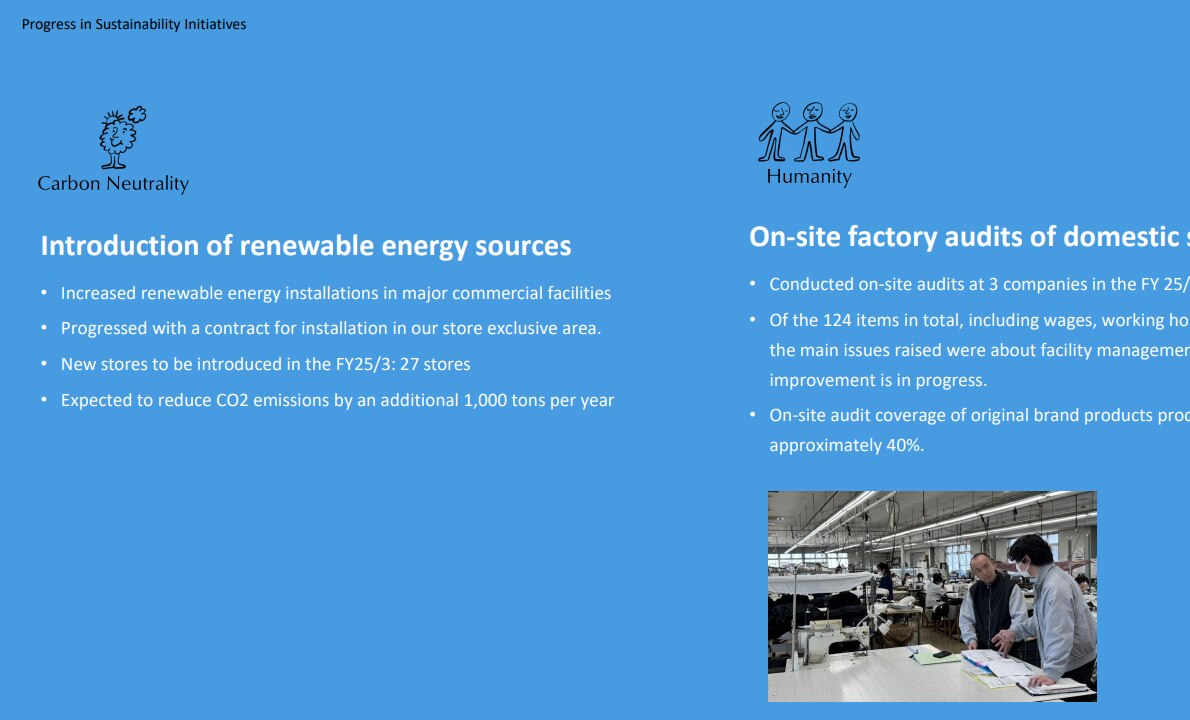
Task: Click bullet 'Conducted on-site audits at 3 companies'
Action: 979,285
